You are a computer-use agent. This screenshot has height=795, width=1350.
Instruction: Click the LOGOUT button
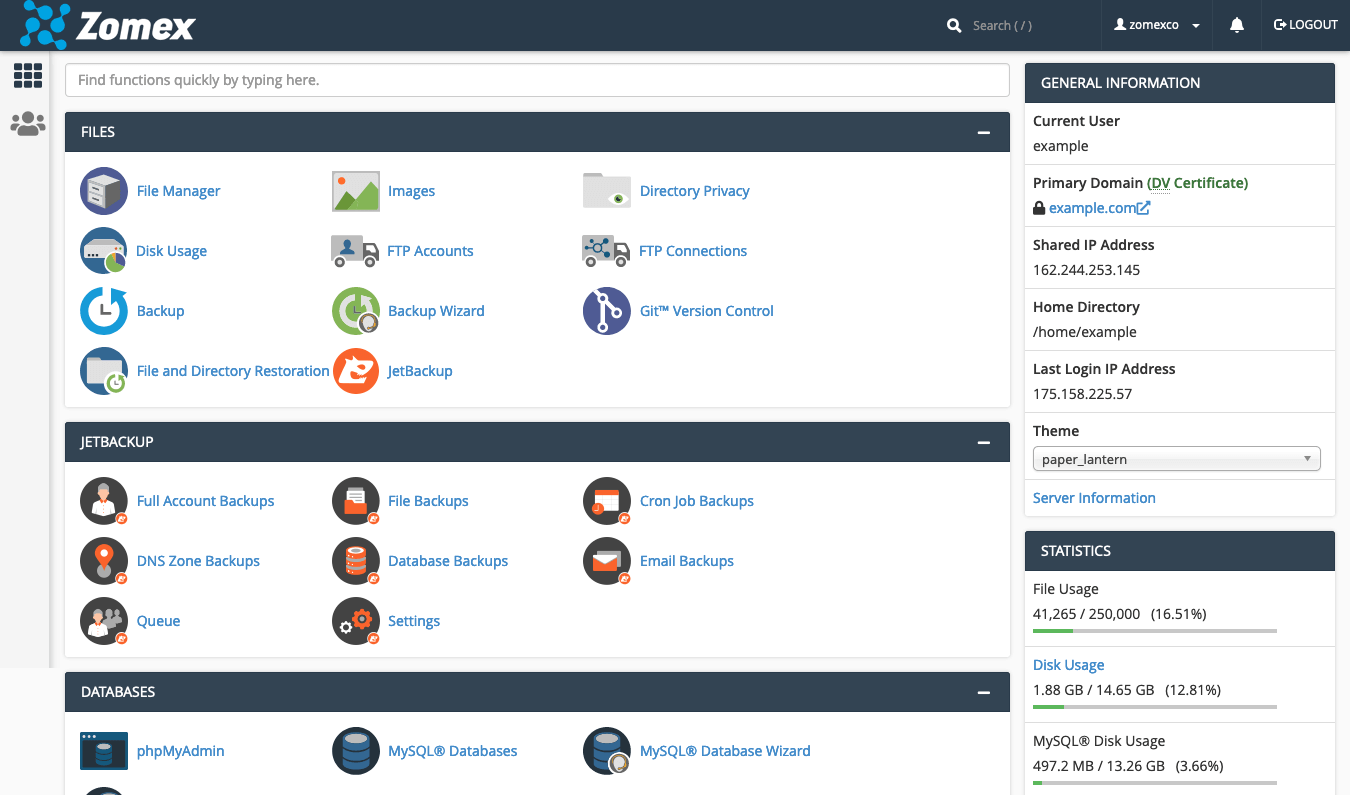[x=1306, y=25]
